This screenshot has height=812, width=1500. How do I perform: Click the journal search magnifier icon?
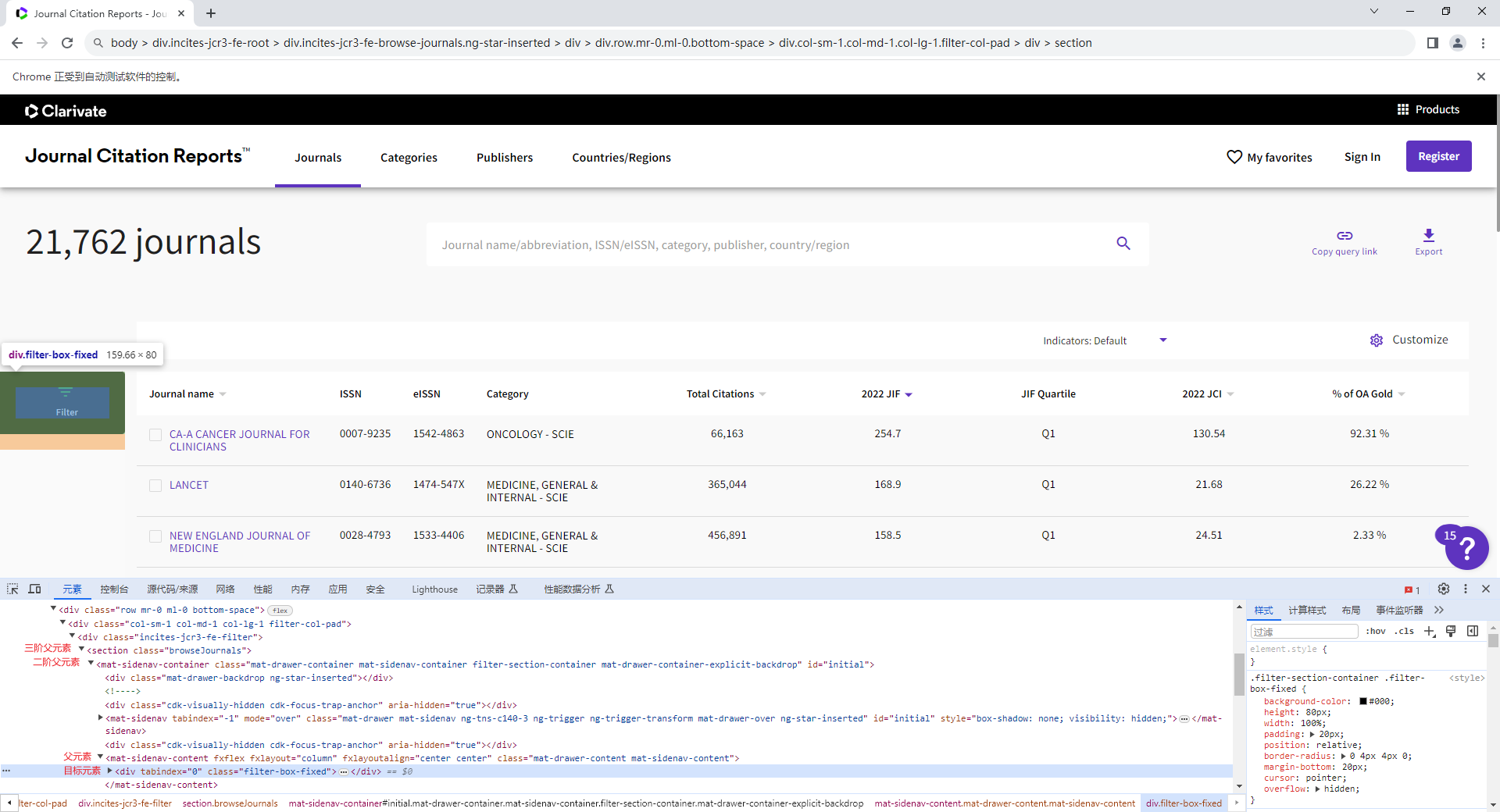tap(1123, 244)
